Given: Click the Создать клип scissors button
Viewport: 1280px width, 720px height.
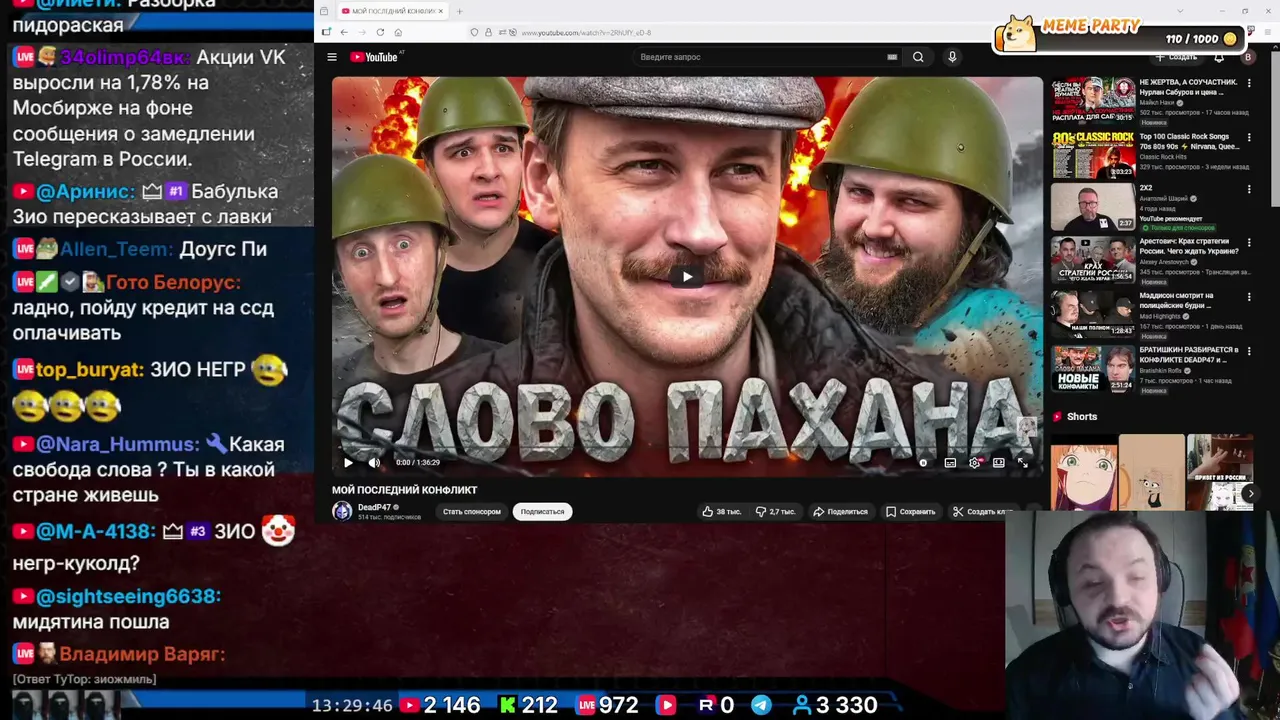Looking at the screenshot, I should [x=982, y=511].
